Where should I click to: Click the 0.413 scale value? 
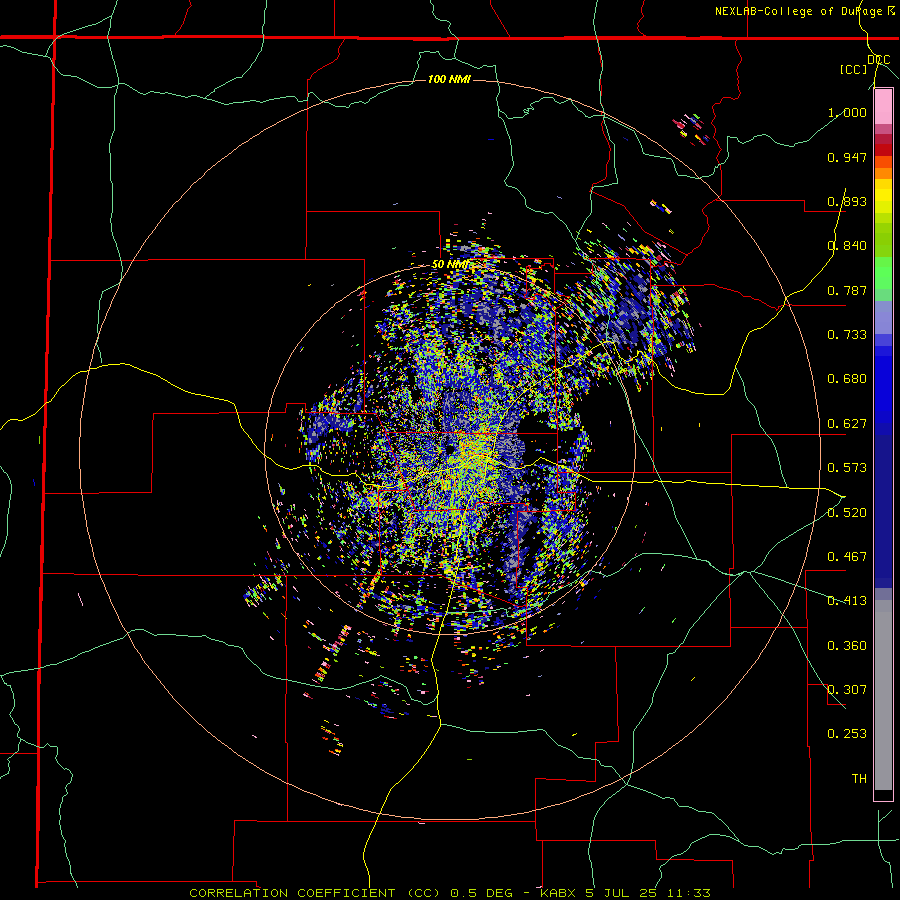(x=847, y=601)
